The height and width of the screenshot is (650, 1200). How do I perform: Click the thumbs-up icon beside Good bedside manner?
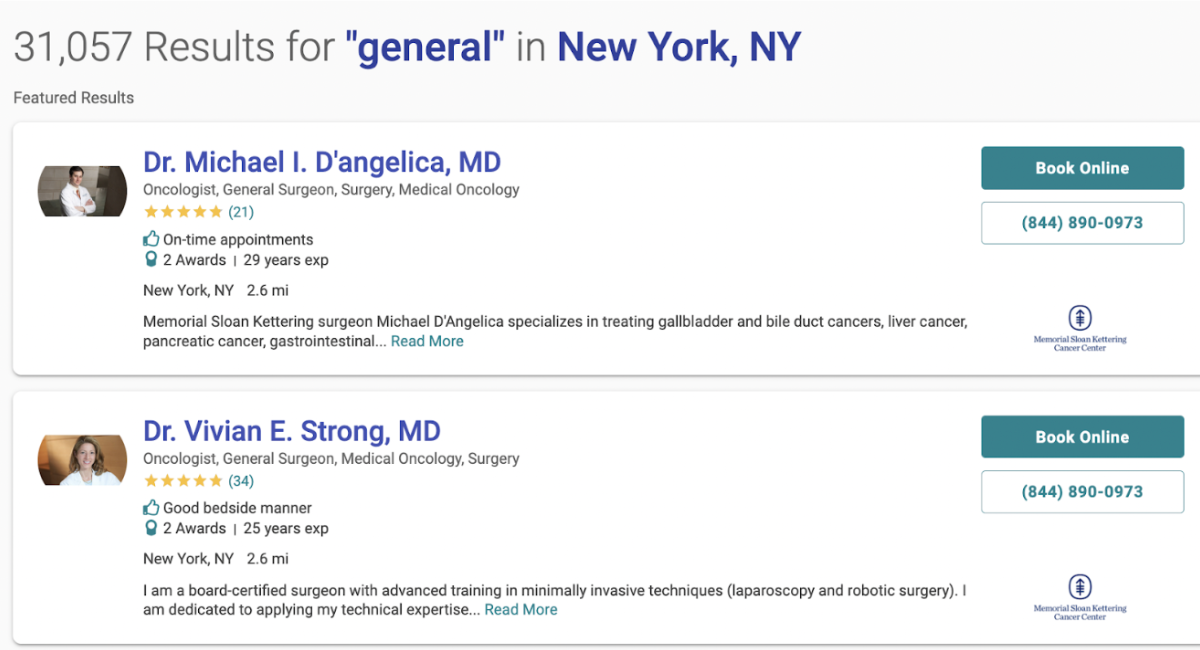pyautogui.click(x=151, y=508)
